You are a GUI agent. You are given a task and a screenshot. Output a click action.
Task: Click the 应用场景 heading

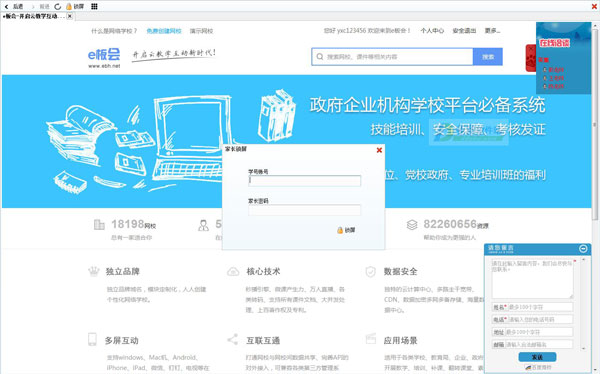(401, 340)
